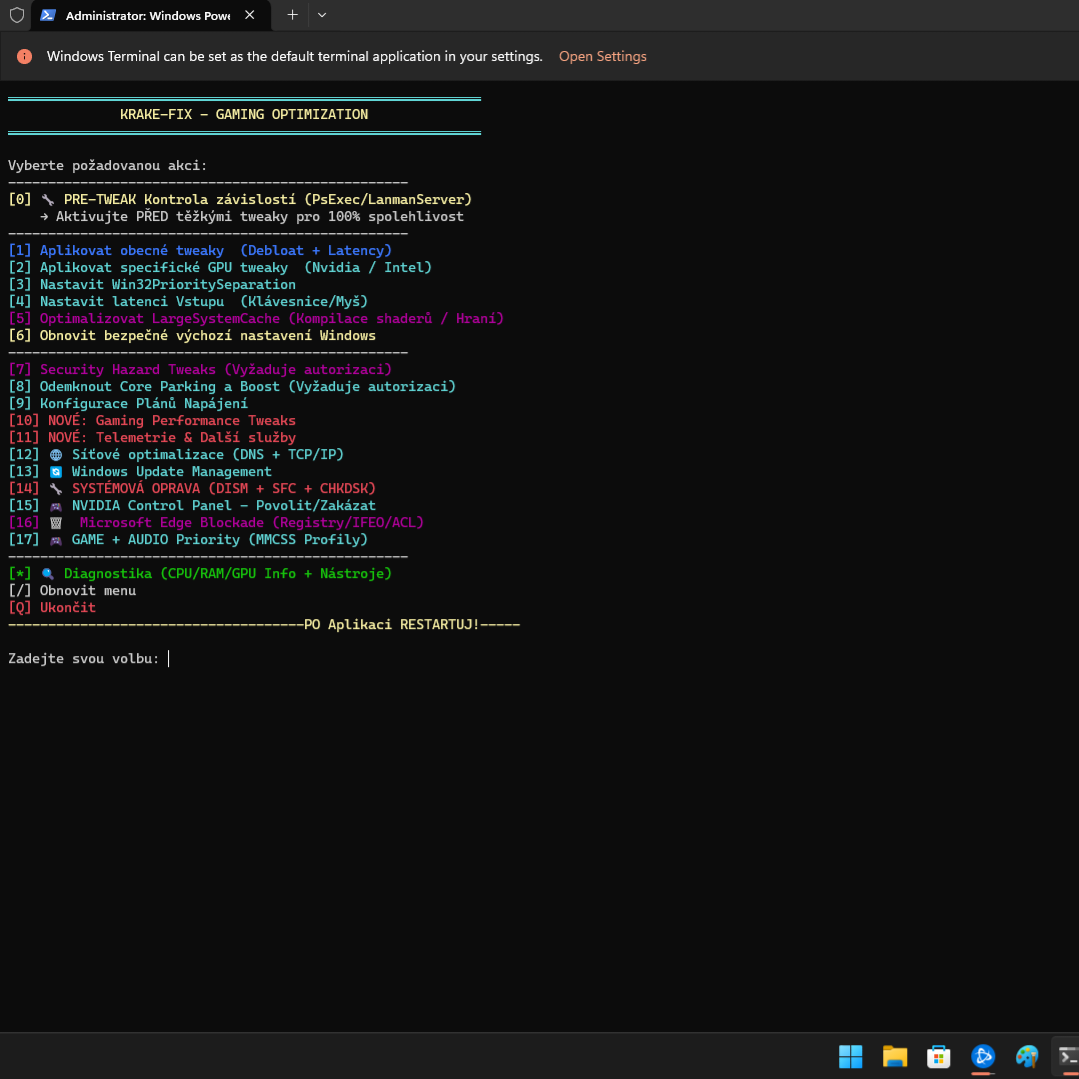Click the orange info icon in notification bar

pyautogui.click(x=25, y=57)
